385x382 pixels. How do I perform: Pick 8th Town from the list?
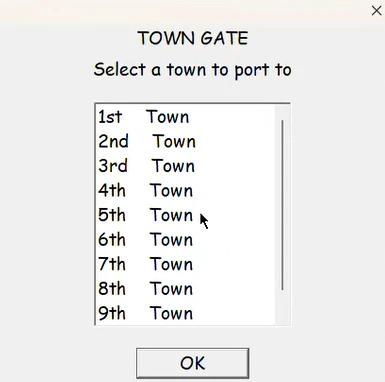tap(146, 289)
